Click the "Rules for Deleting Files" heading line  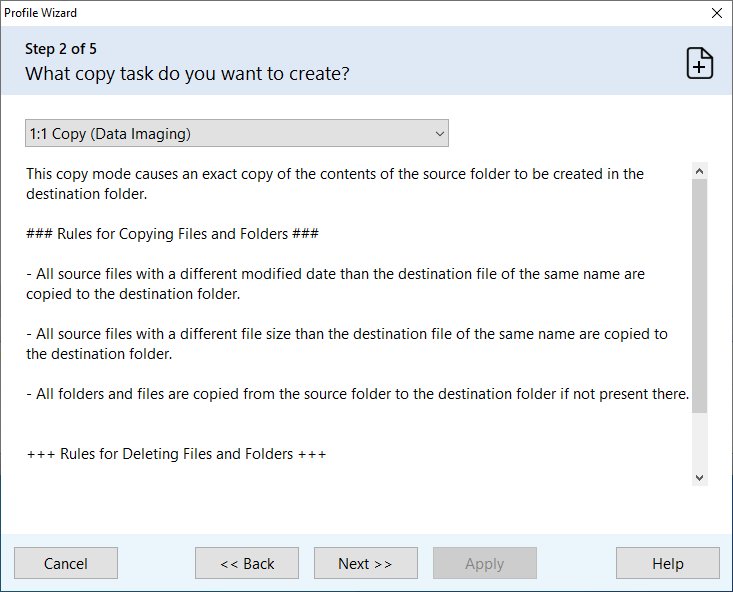coord(176,454)
